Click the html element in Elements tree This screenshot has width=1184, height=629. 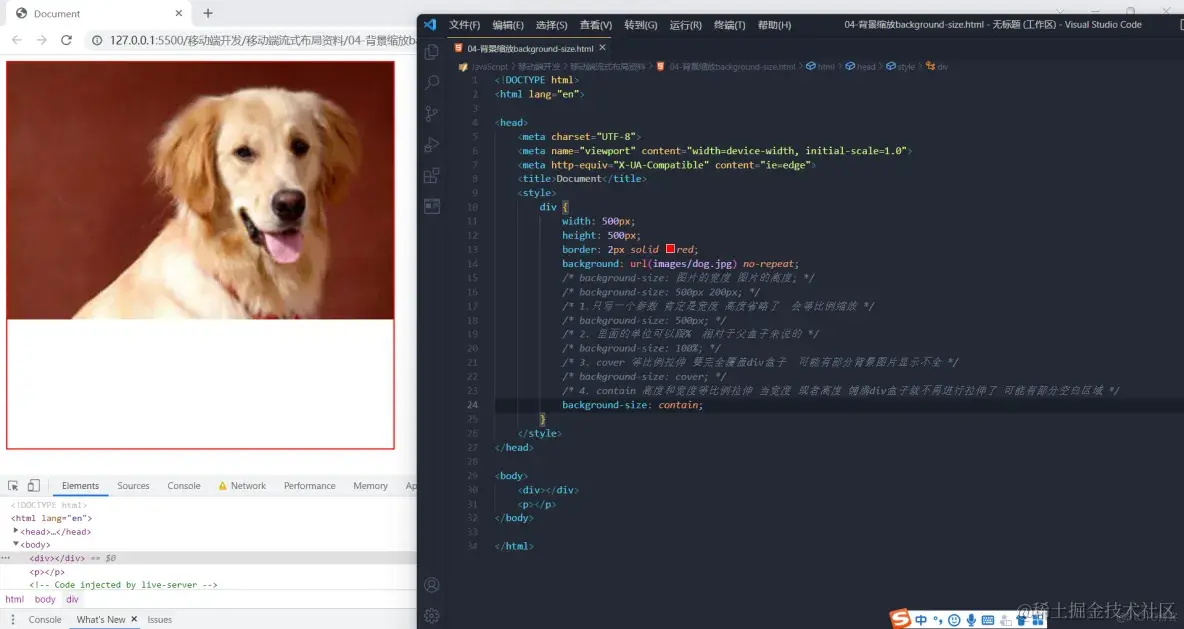click(51, 518)
